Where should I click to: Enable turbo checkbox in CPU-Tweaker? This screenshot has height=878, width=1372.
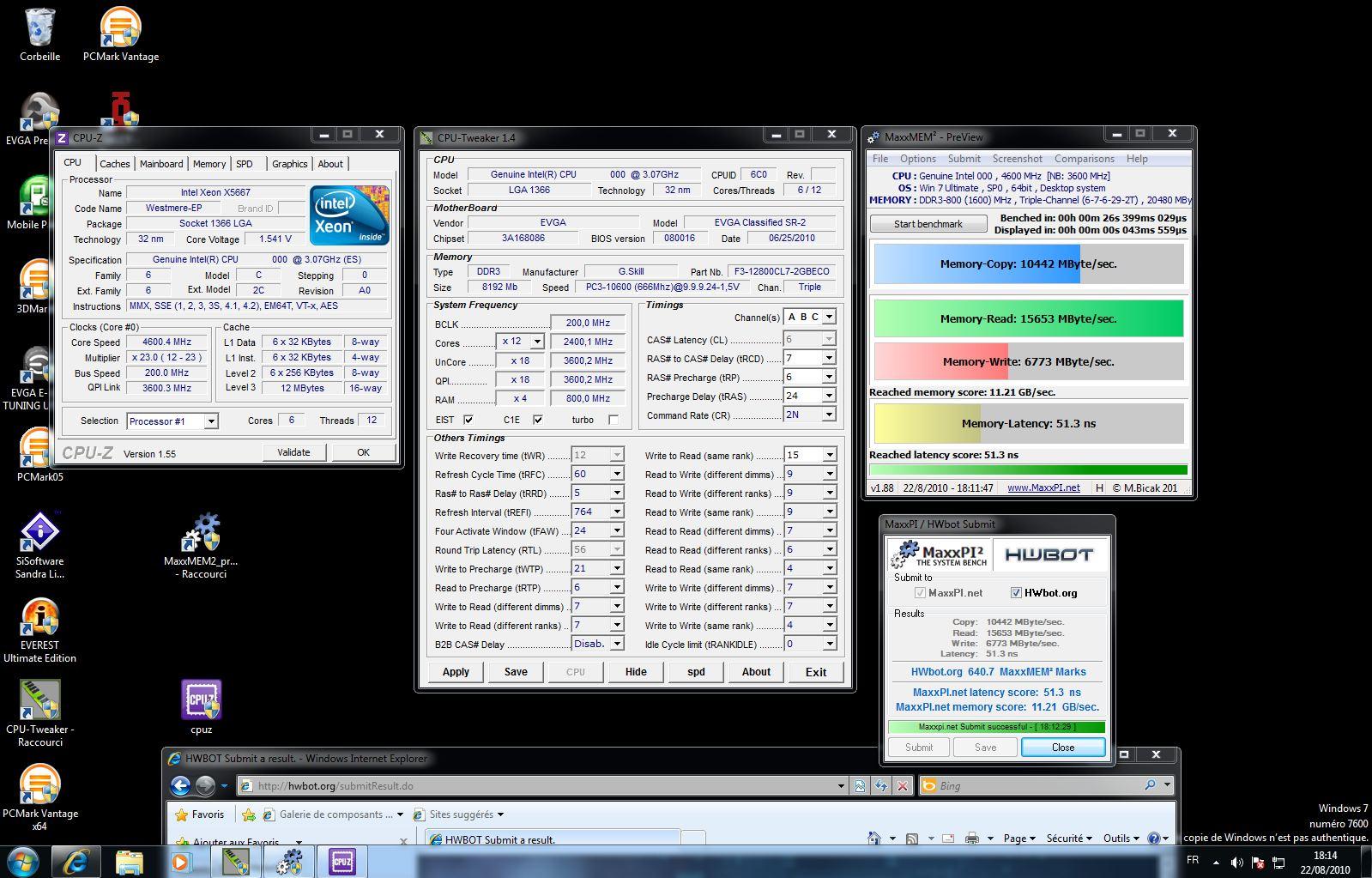click(x=613, y=420)
